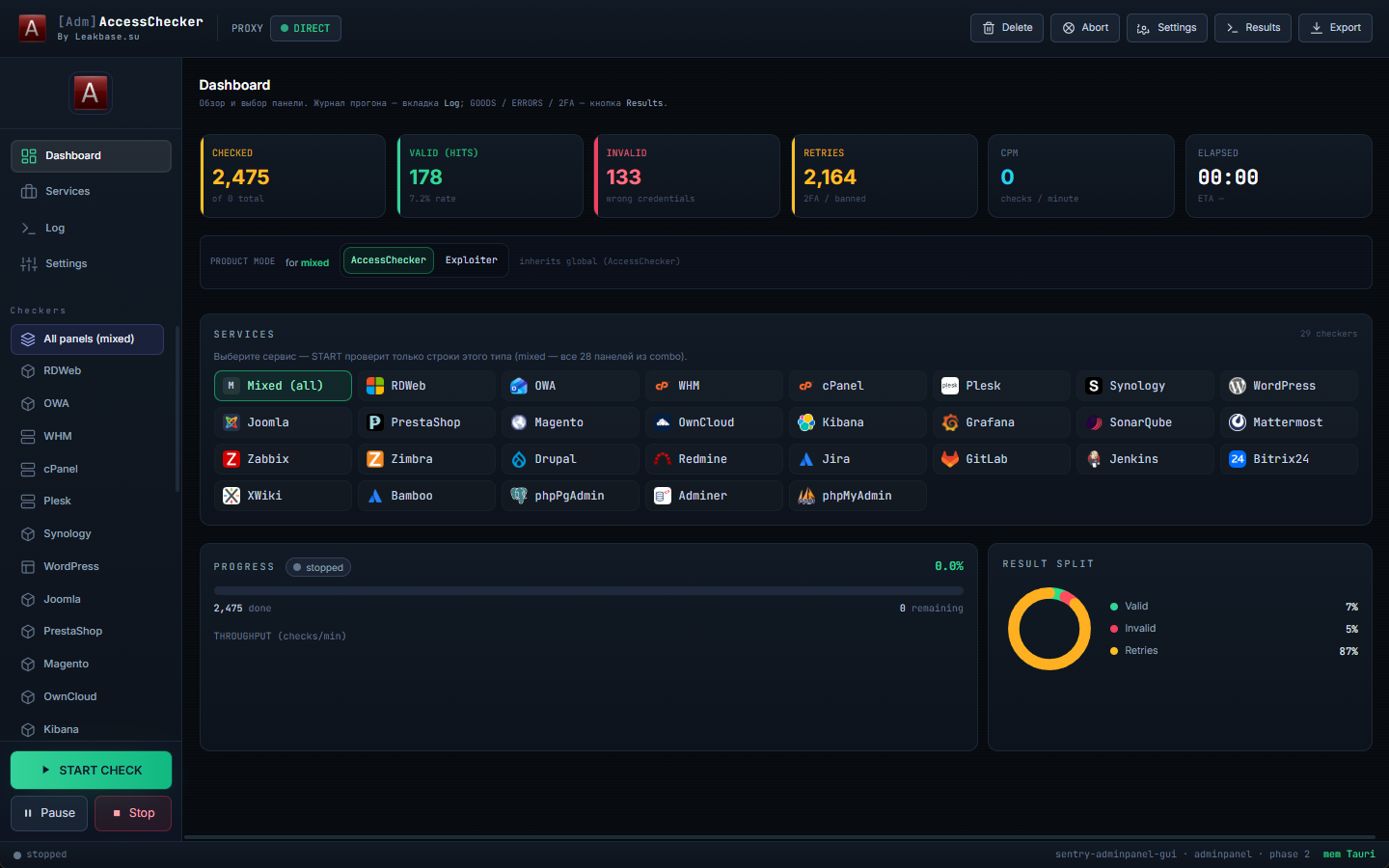Image resolution: width=1389 pixels, height=868 pixels.
Task: Choose the Synology service tile
Action: [x=1145, y=386]
